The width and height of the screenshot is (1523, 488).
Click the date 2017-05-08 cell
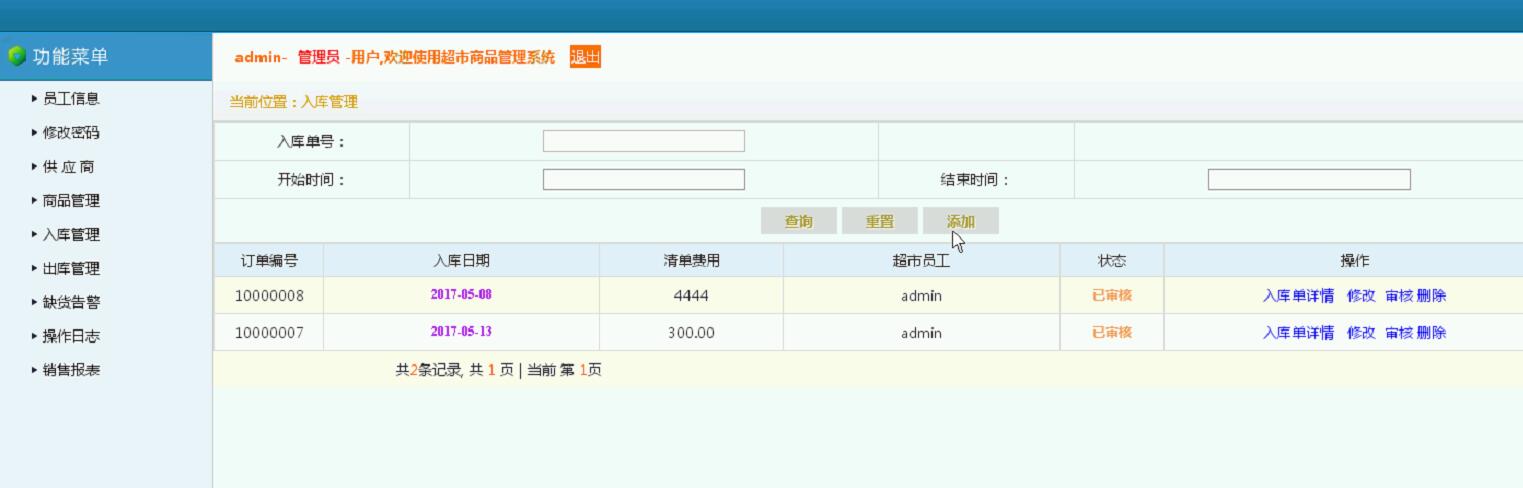(x=461, y=295)
